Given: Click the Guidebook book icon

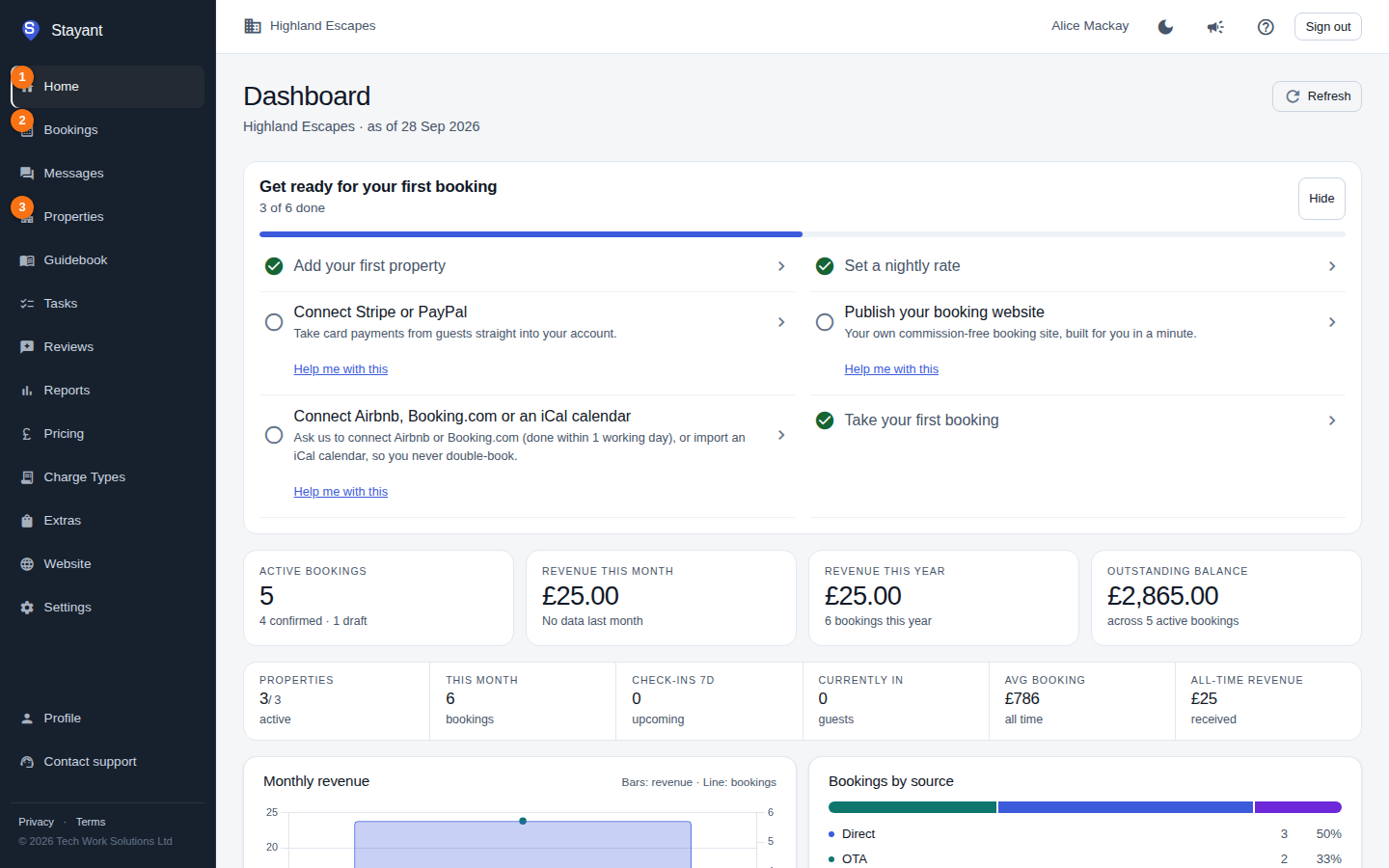Looking at the screenshot, I should pyautogui.click(x=27, y=260).
